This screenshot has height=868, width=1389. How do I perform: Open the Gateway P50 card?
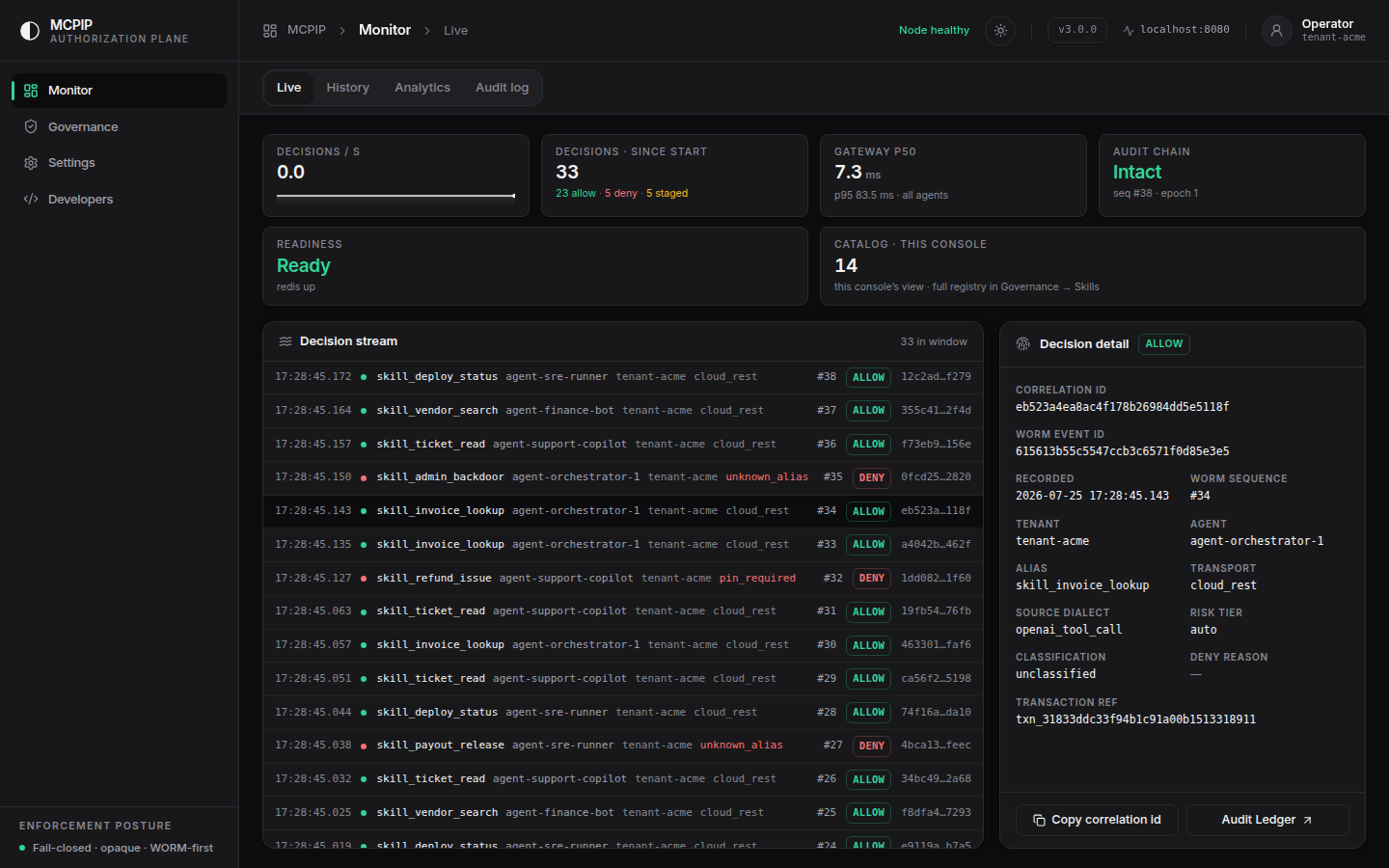[x=953, y=176]
